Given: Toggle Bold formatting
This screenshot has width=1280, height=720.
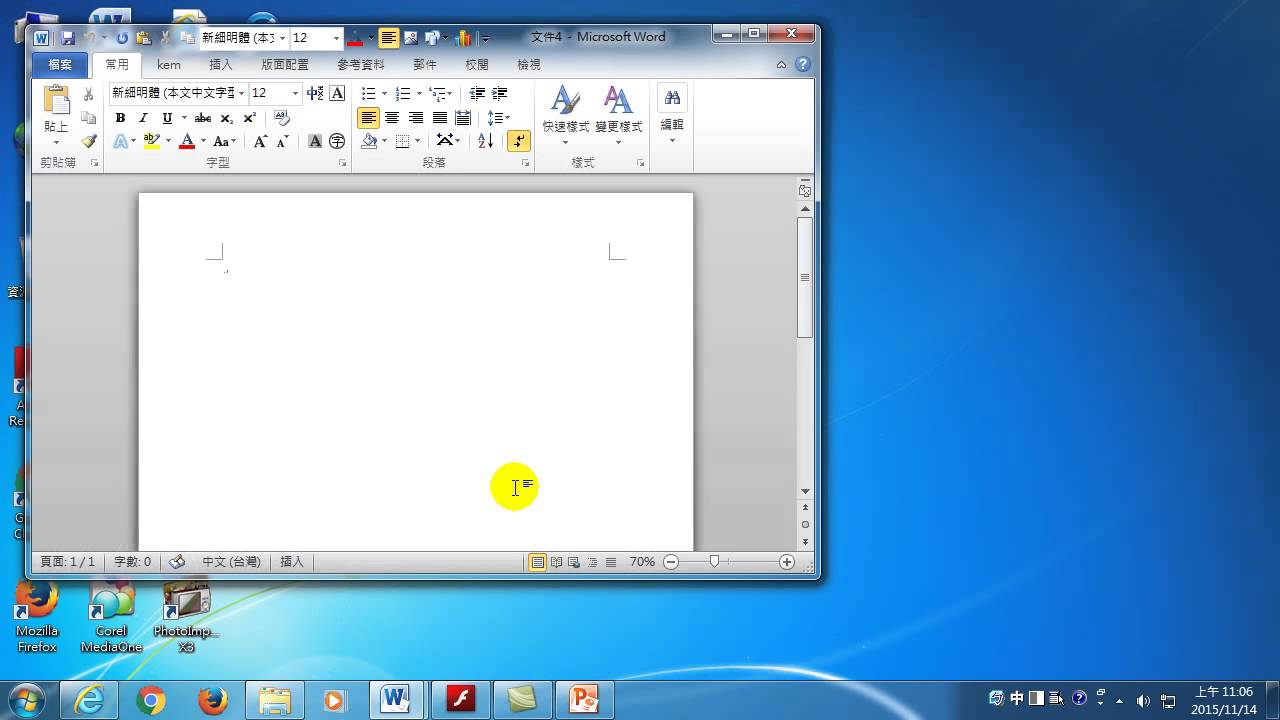Looking at the screenshot, I should click(x=120, y=118).
